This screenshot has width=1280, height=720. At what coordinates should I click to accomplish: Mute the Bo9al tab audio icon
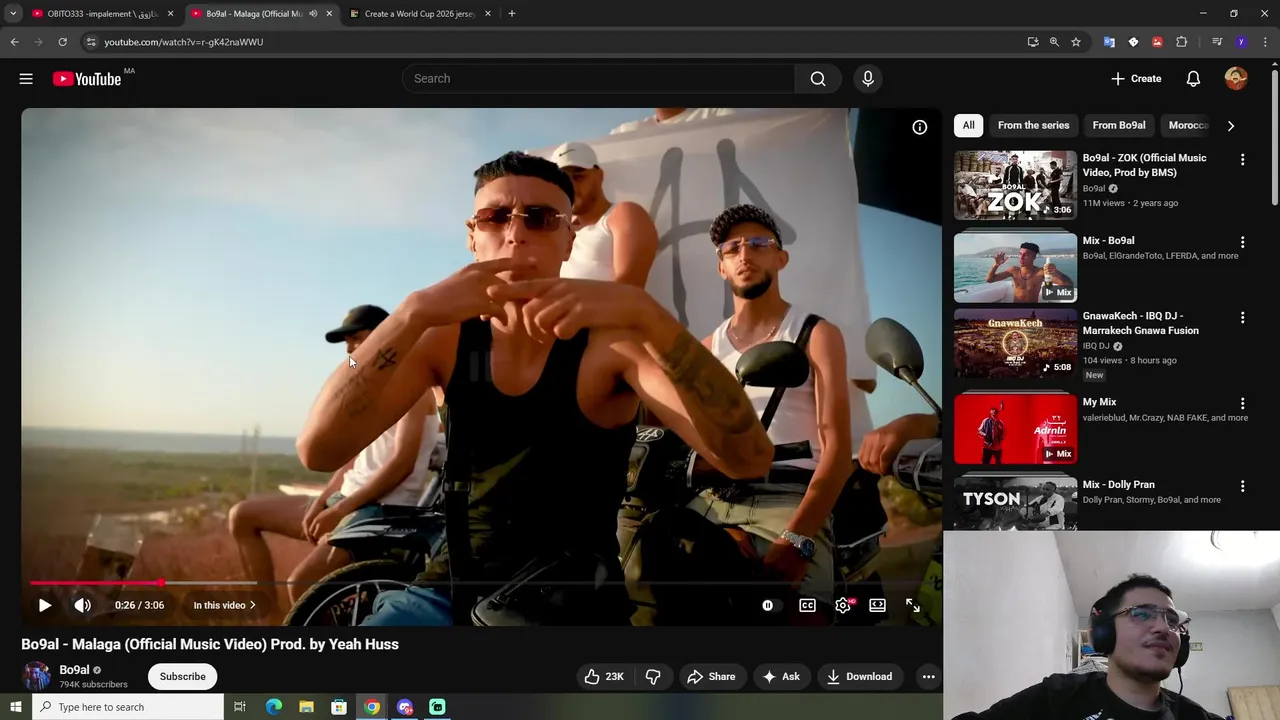coord(313,14)
